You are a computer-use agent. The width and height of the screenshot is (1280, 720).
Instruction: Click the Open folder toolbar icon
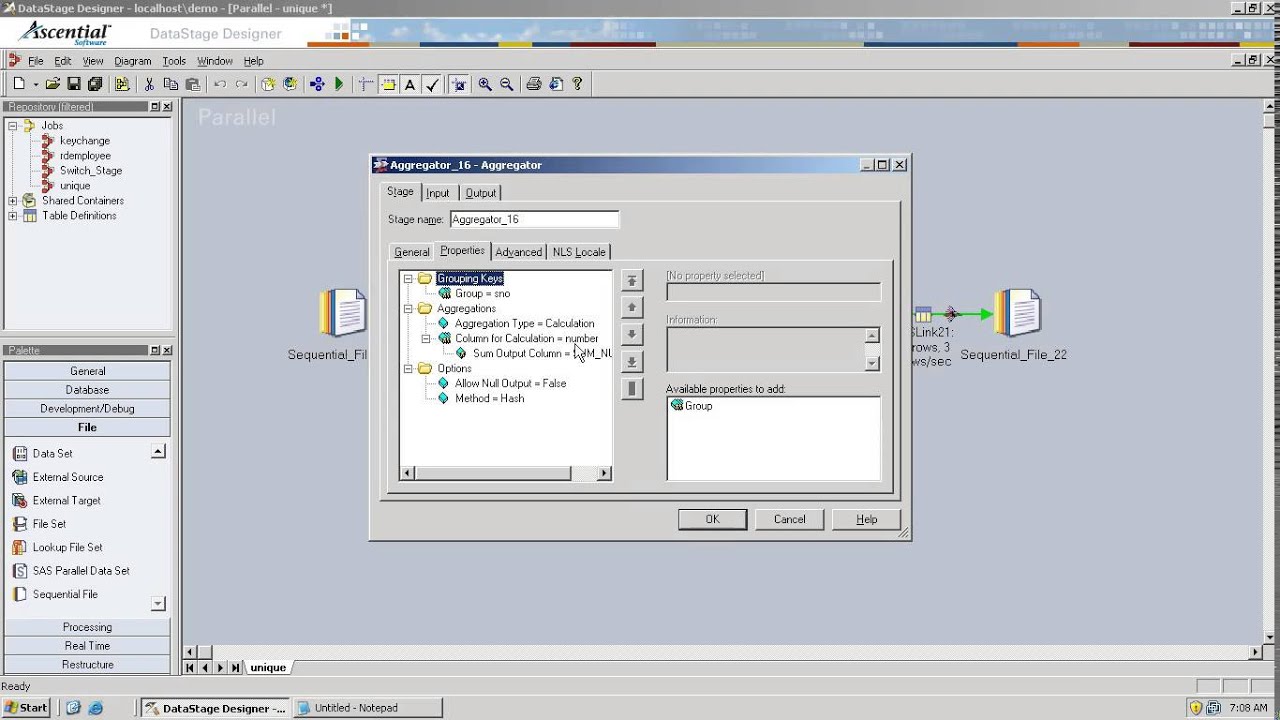(53, 85)
